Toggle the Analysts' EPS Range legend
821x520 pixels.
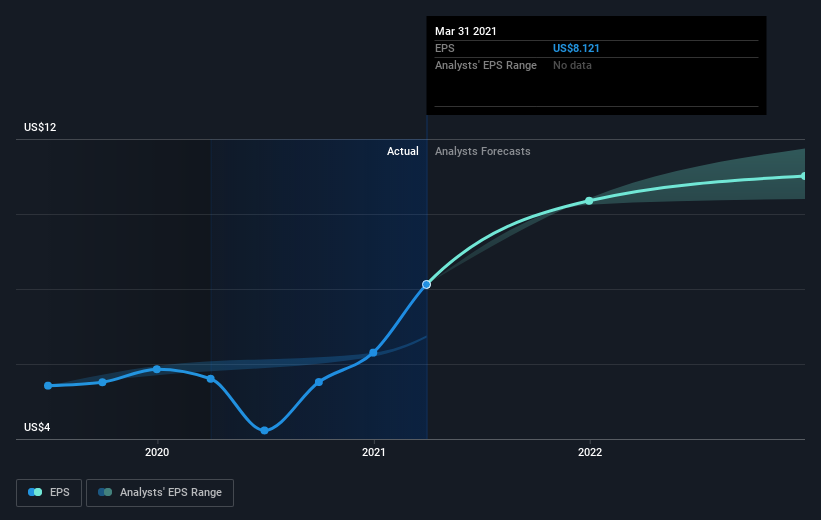click(x=160, y=493)
